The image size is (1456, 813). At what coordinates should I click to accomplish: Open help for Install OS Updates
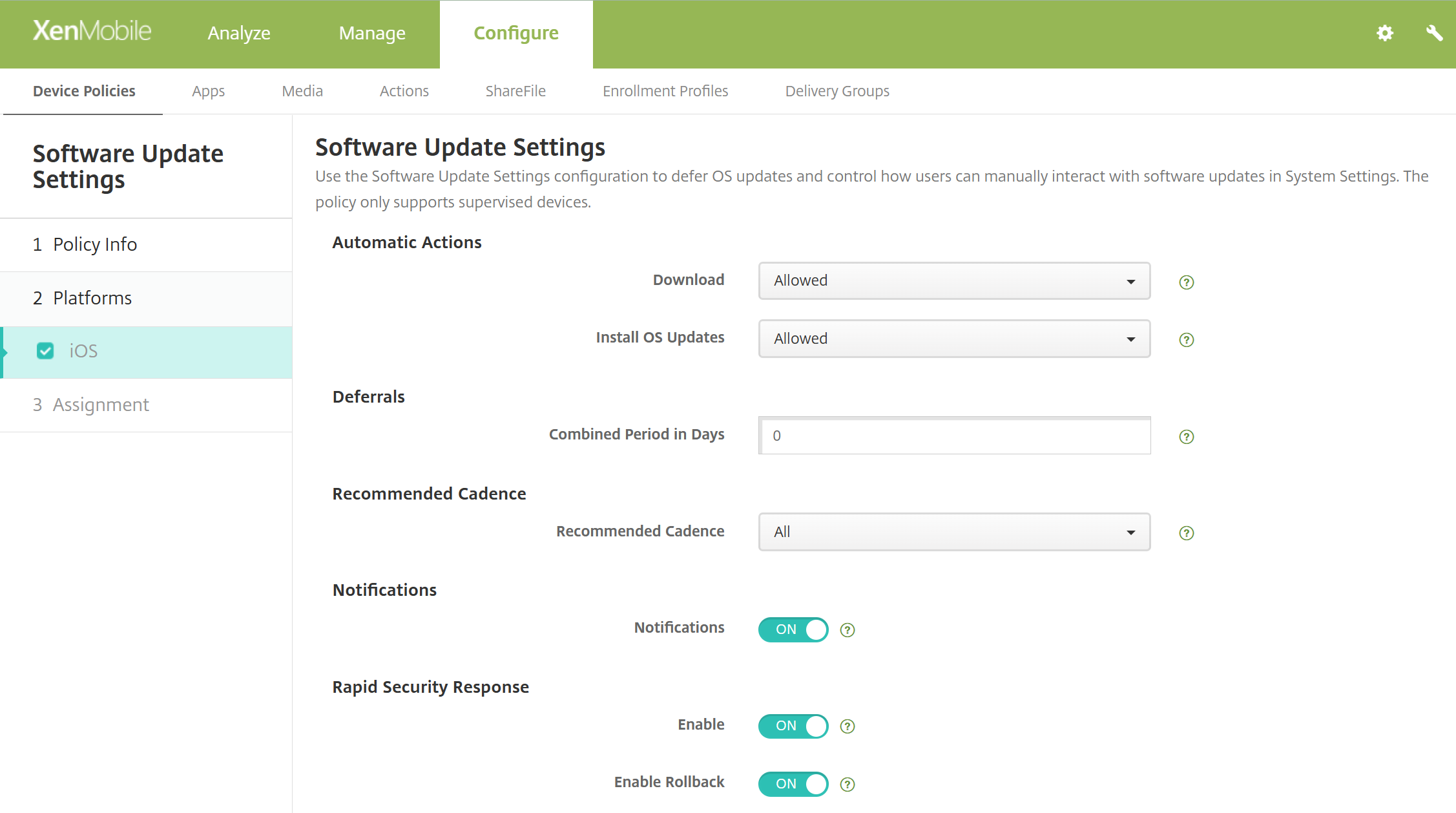point(1185,340)
